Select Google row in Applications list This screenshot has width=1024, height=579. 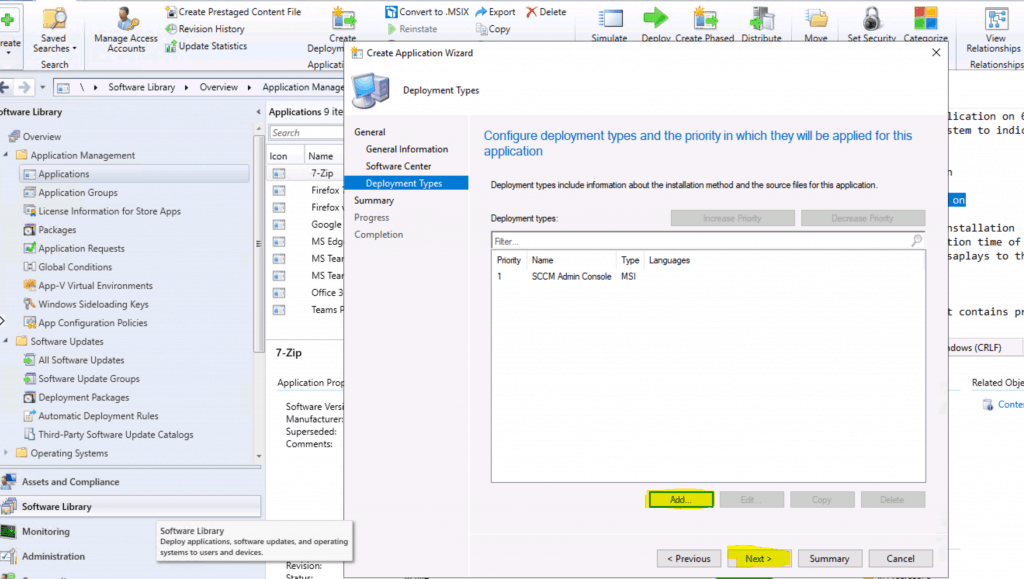tap(306, 224)
